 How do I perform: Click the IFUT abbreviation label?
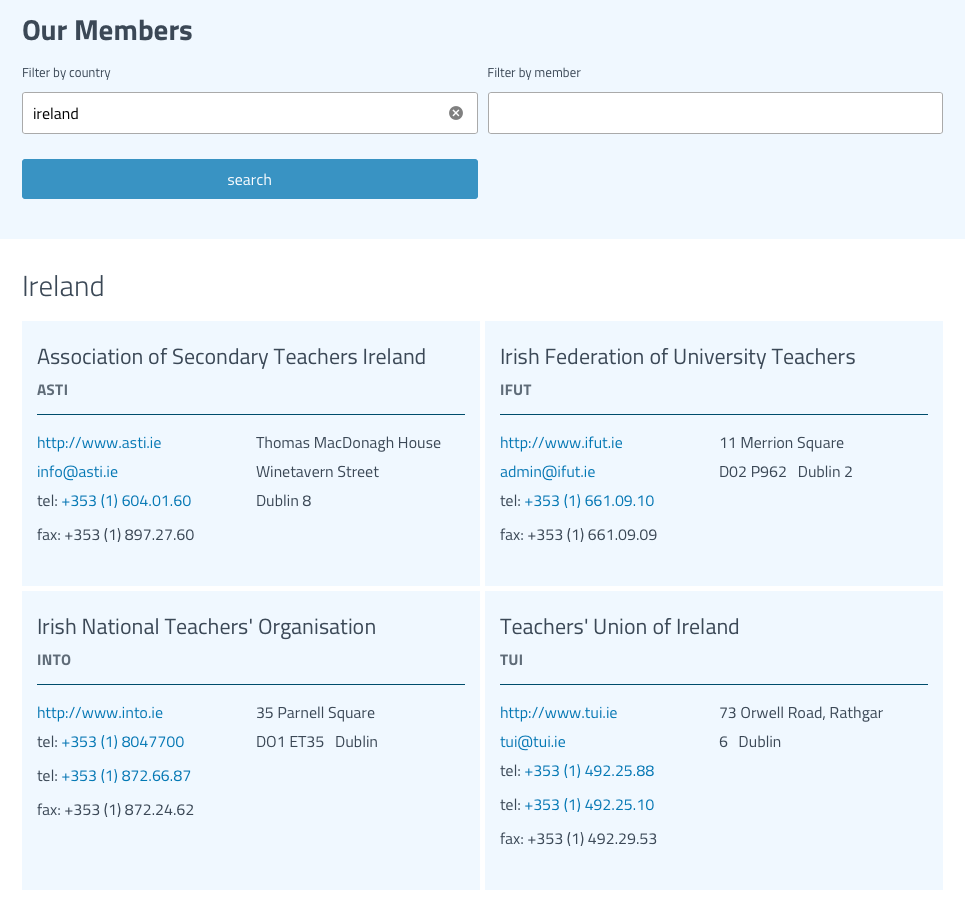point(515,390)
